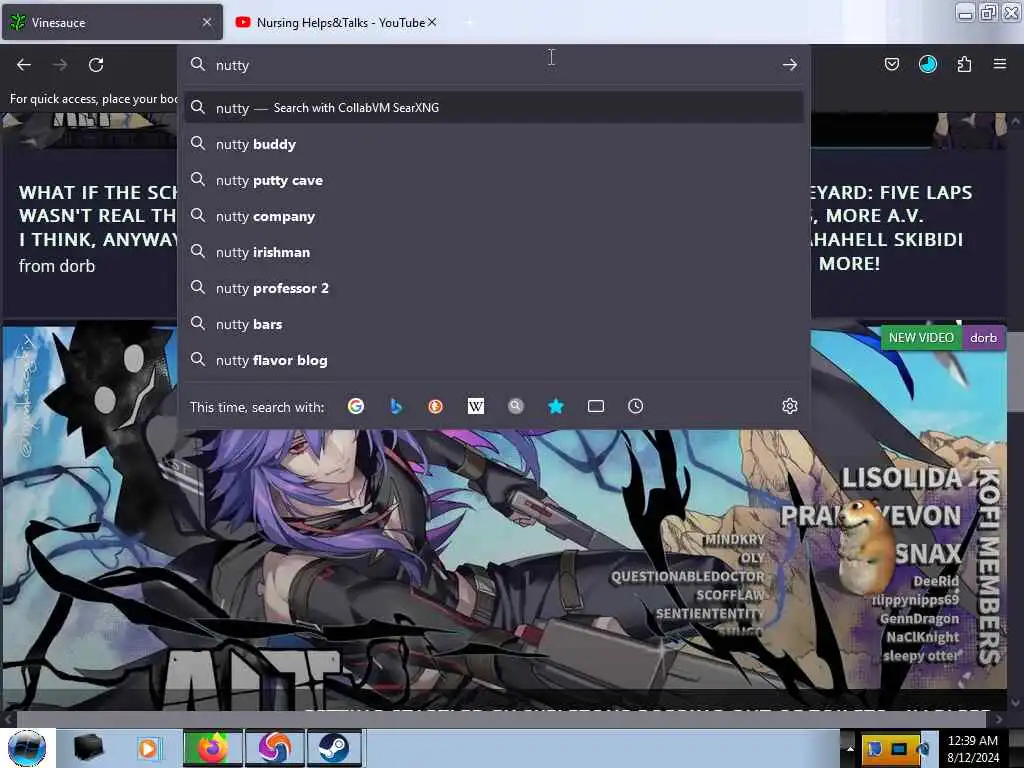Open a new tab with plus
This screenshot has width=1024, height=768.
pos(468,22)
